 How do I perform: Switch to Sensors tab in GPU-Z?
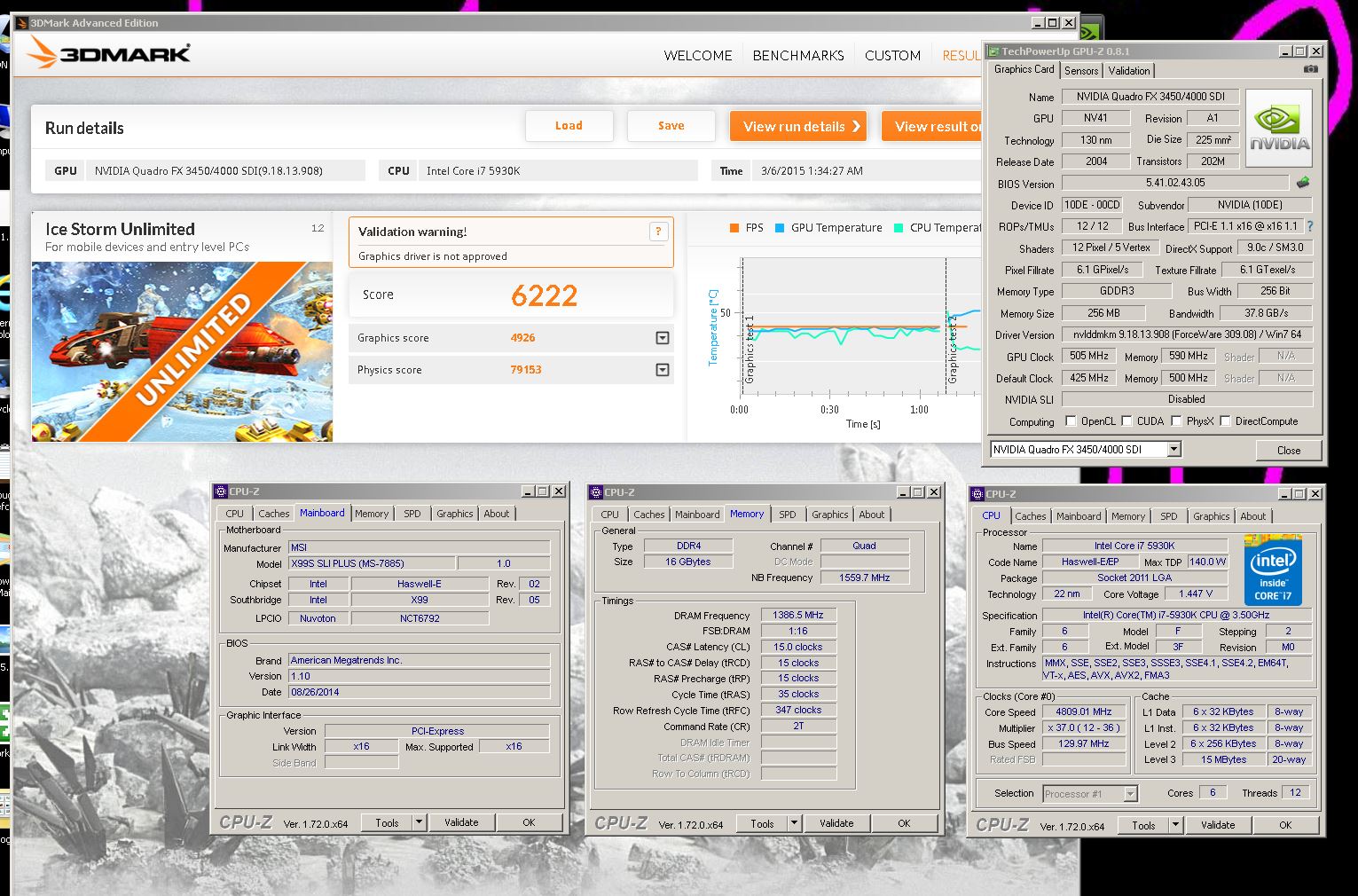[x=1081, y=71]
